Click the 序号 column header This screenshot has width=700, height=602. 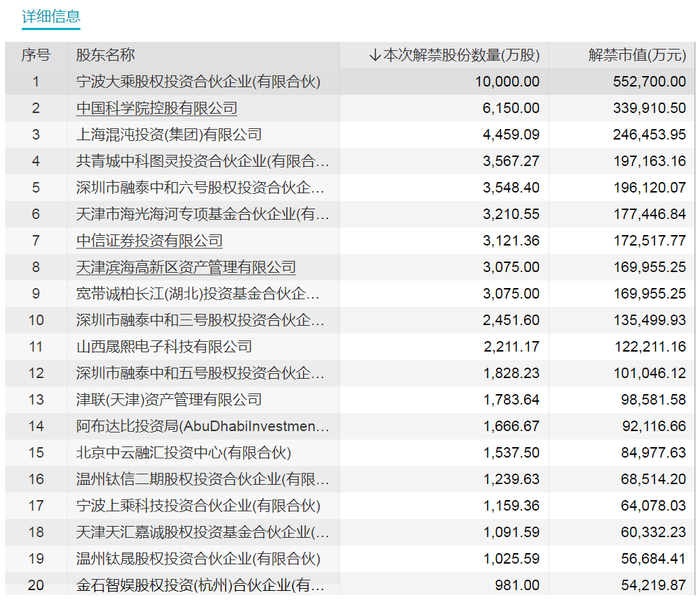pos(36,55)
